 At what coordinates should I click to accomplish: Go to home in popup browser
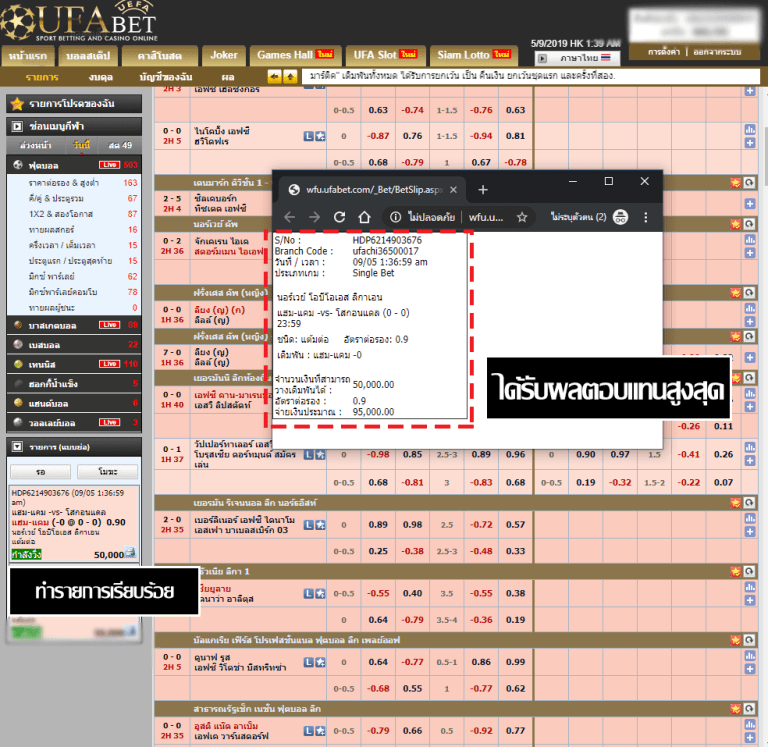pyautogui.click(x=364, y=217)
